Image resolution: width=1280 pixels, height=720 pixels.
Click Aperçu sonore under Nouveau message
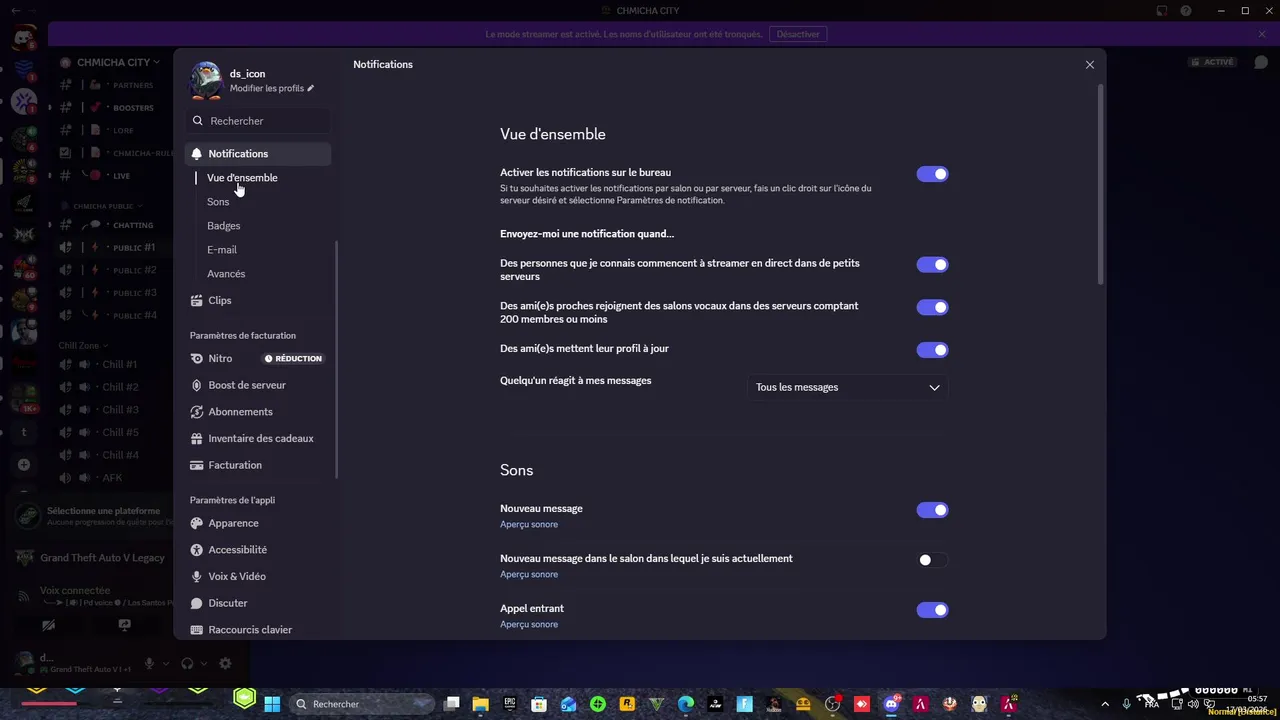(529, 524)
